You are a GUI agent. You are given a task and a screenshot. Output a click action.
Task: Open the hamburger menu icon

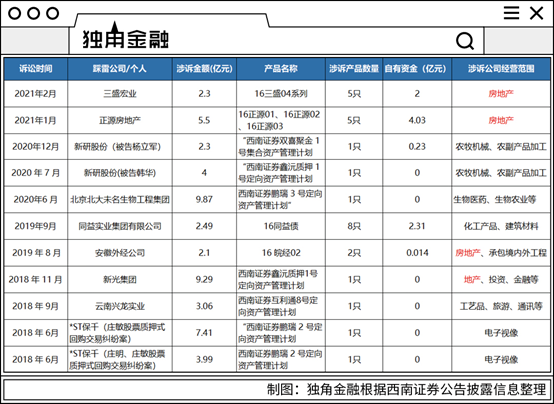tap(511, 13)
